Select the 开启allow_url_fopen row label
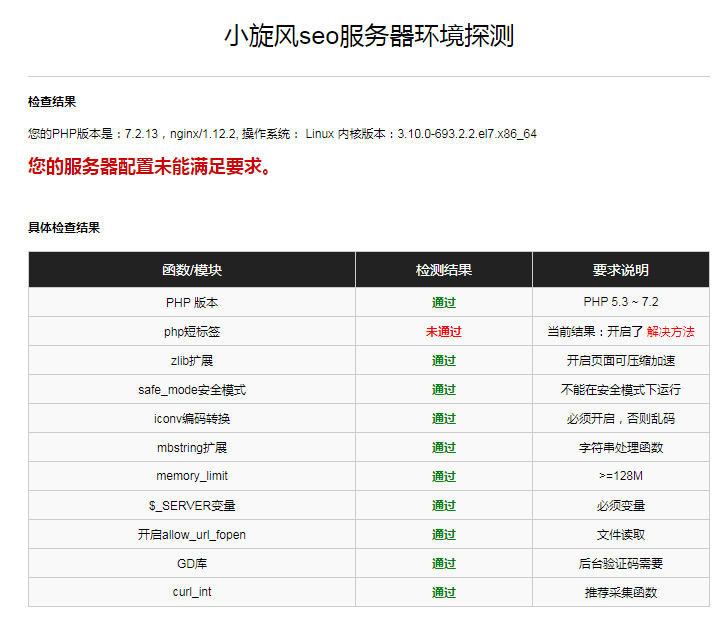Image resolution: width=726 pixels, height=627 pixels. tap(192, 535)
